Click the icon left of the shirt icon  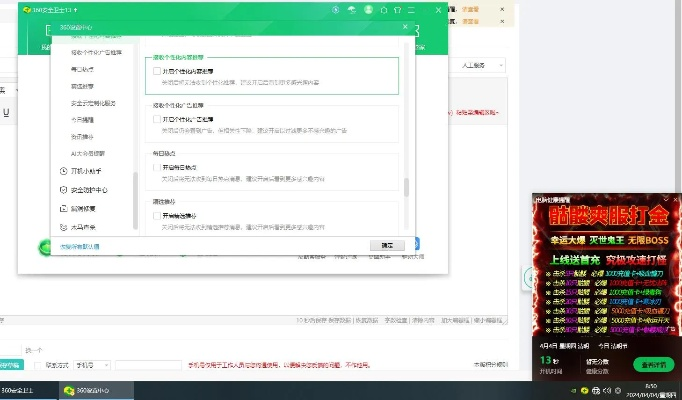pos(384,10)
